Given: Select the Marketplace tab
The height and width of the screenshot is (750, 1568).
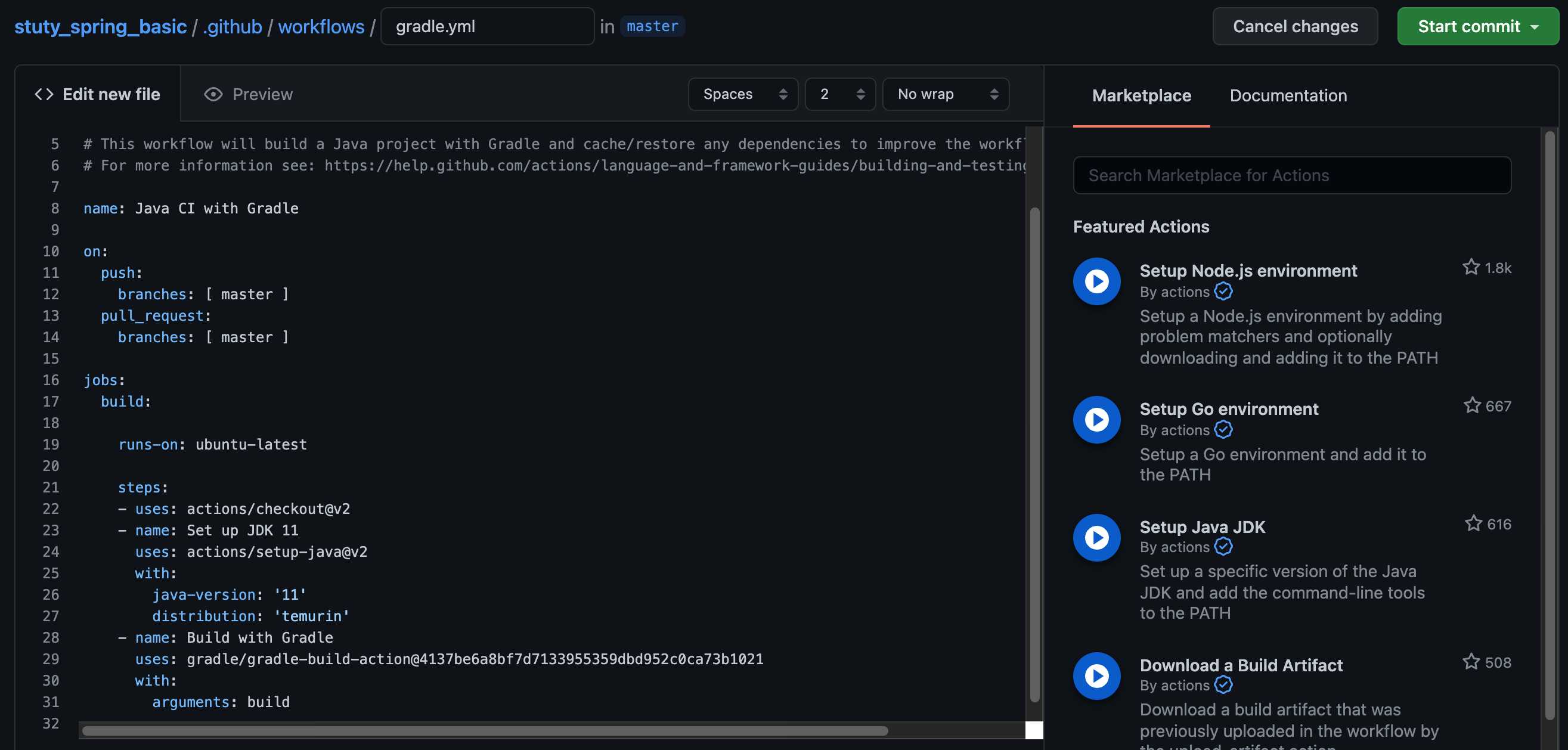Looking at the screenshot, I should 1141,95.
